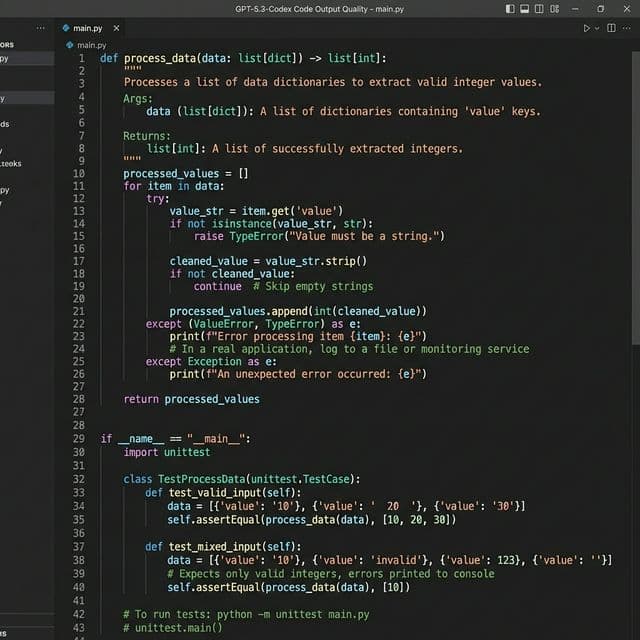This screenshot has width=640, height=640.
Task: Click the '# Expects only valid integers' comment
Action: (331, 574)
